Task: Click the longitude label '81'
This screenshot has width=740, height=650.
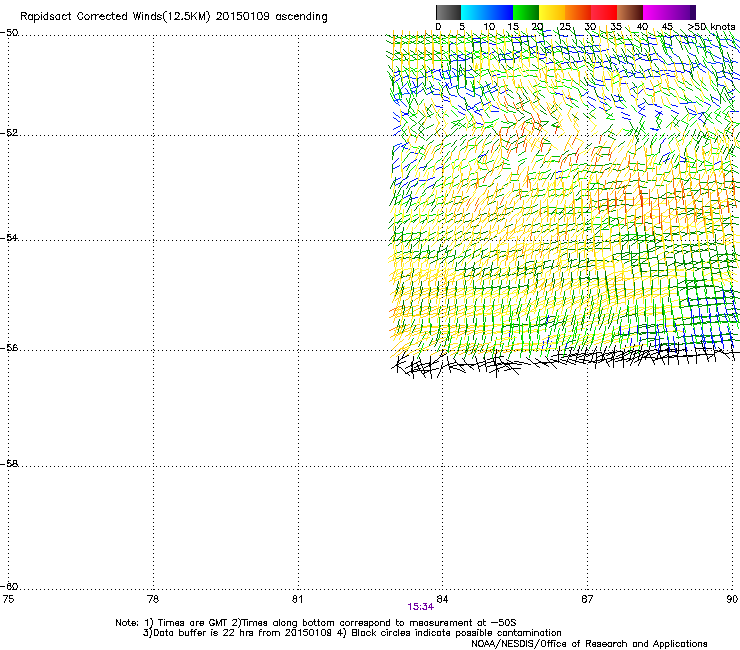Action: coord(297,599)
